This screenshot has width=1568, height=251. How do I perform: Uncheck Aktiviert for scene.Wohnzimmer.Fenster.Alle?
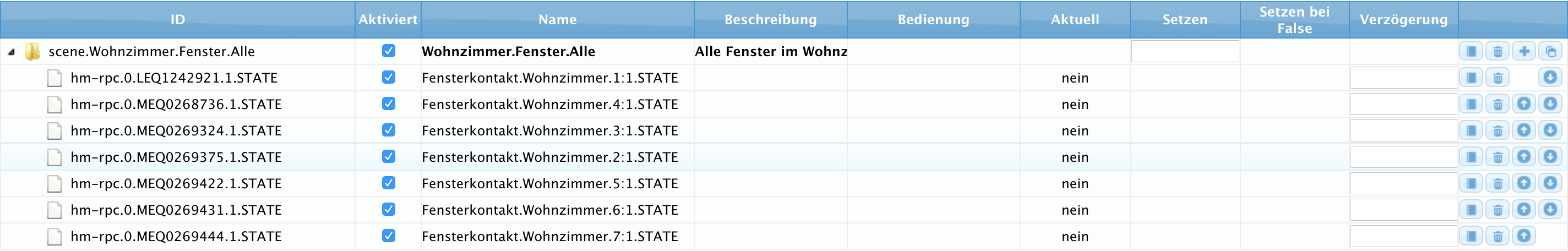(x=388, y=51)
